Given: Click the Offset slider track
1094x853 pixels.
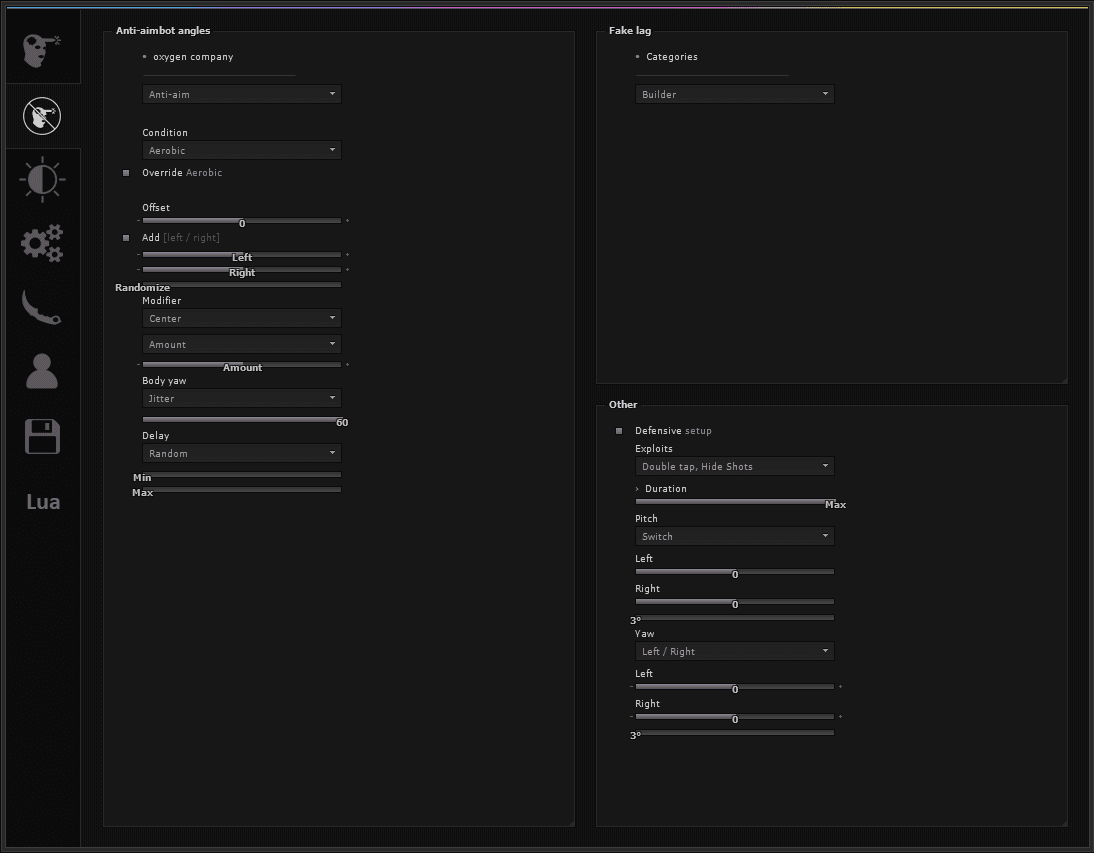Looking at the screenshot, I should click(241, 220).
